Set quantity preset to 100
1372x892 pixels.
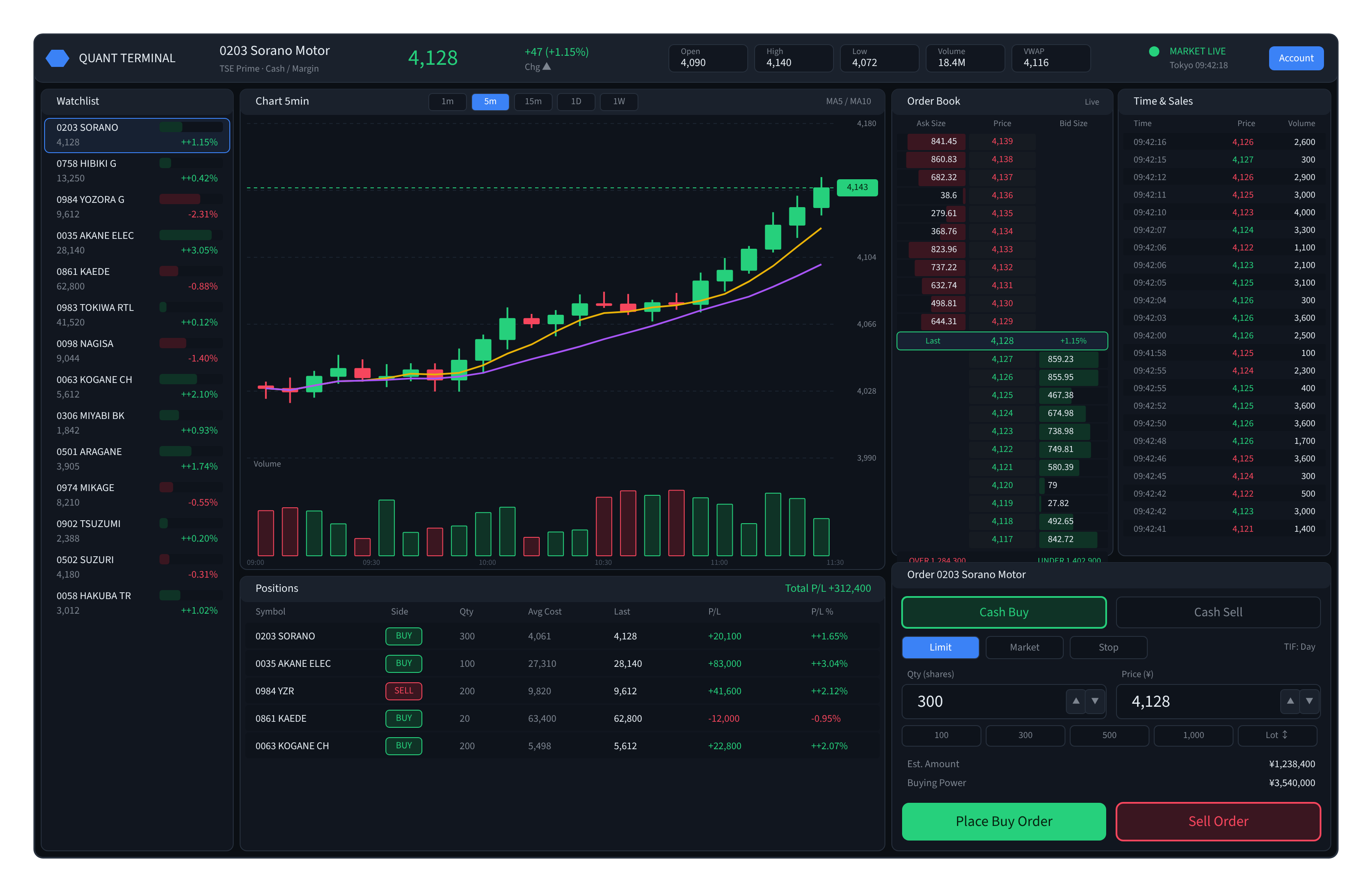[x=941, y=735]
